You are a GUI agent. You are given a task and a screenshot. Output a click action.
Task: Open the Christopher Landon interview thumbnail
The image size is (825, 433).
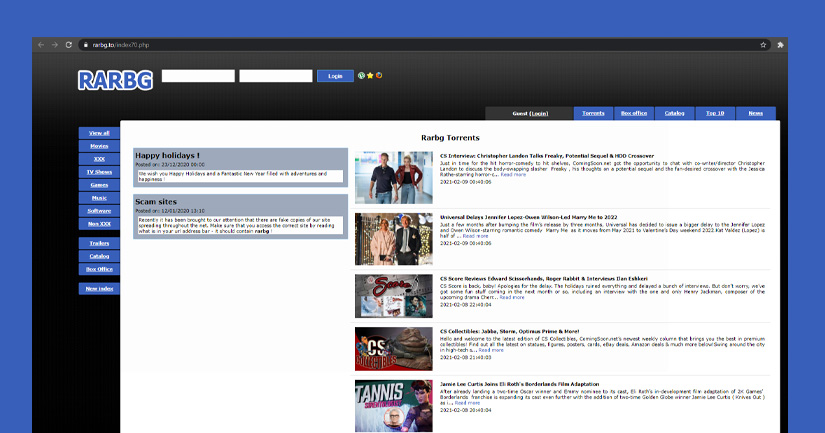click(x=394, y=178)
